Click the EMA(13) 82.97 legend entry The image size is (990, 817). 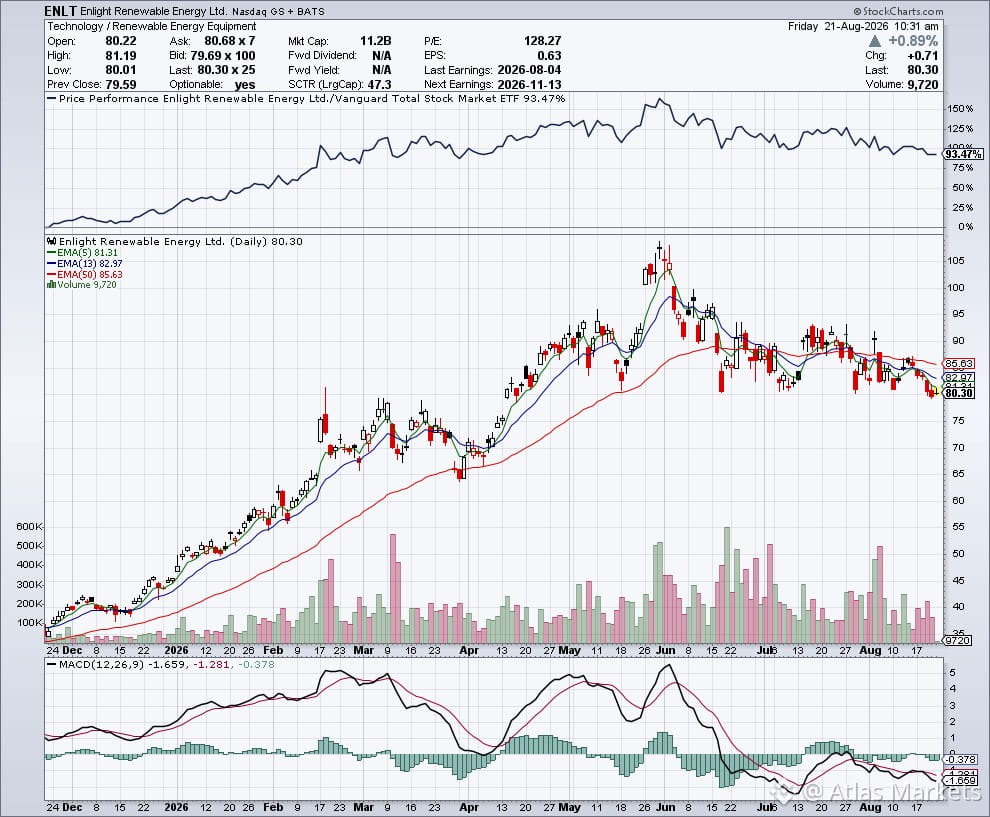pos(85,263)
